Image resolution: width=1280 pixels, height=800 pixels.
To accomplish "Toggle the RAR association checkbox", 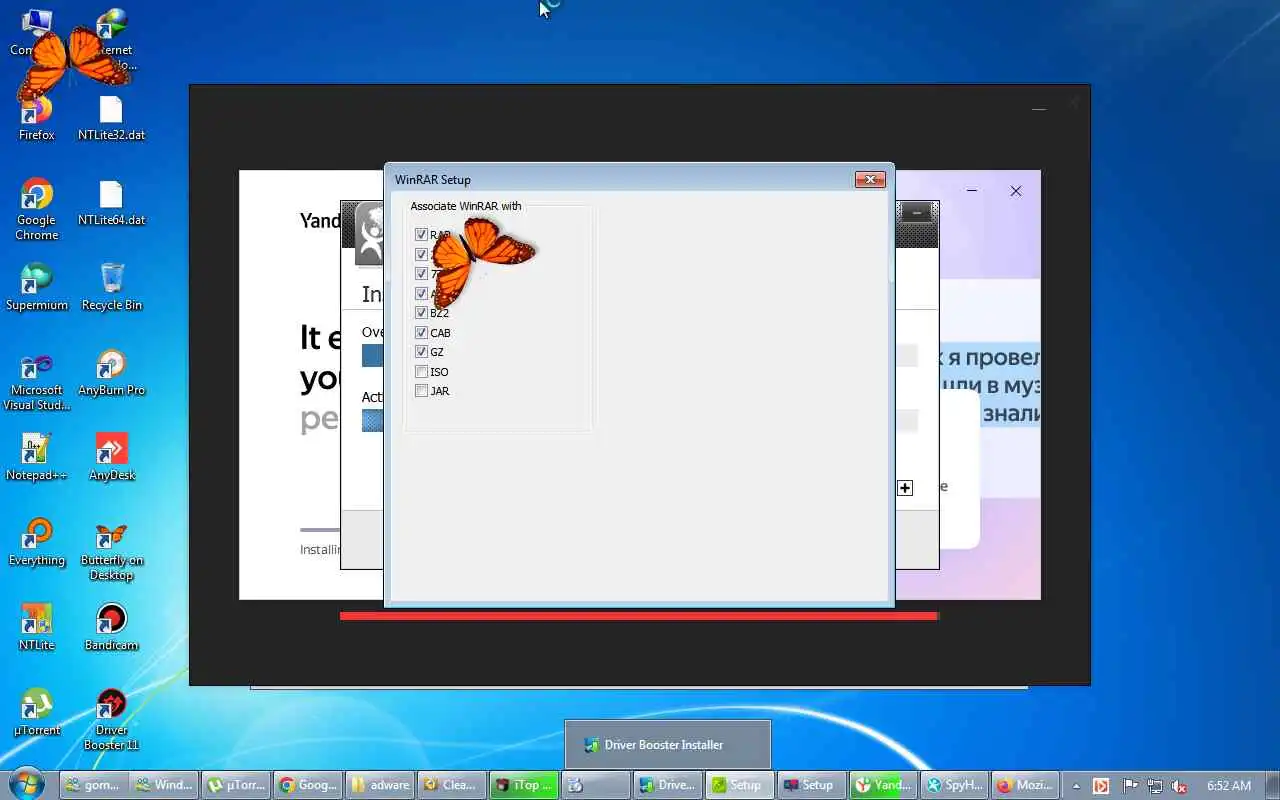I will (421, 235).
